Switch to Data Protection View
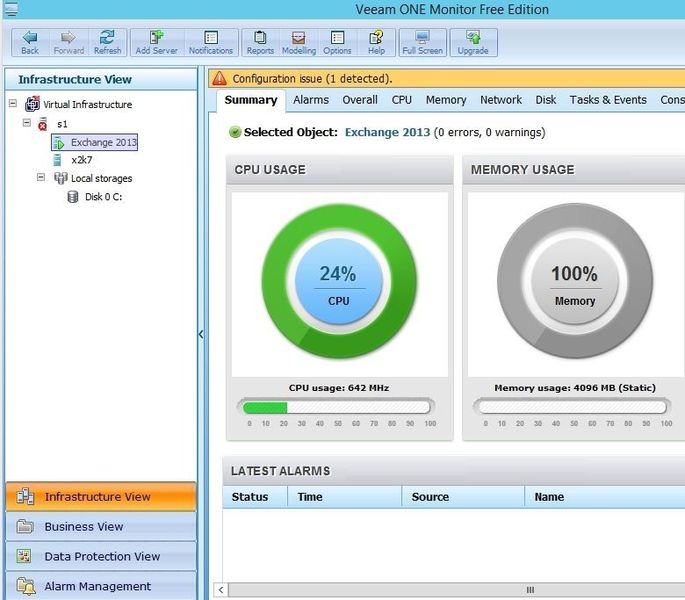Image resolution: width=685 pixels, height=600 pixels. click(x=101, y=556)
